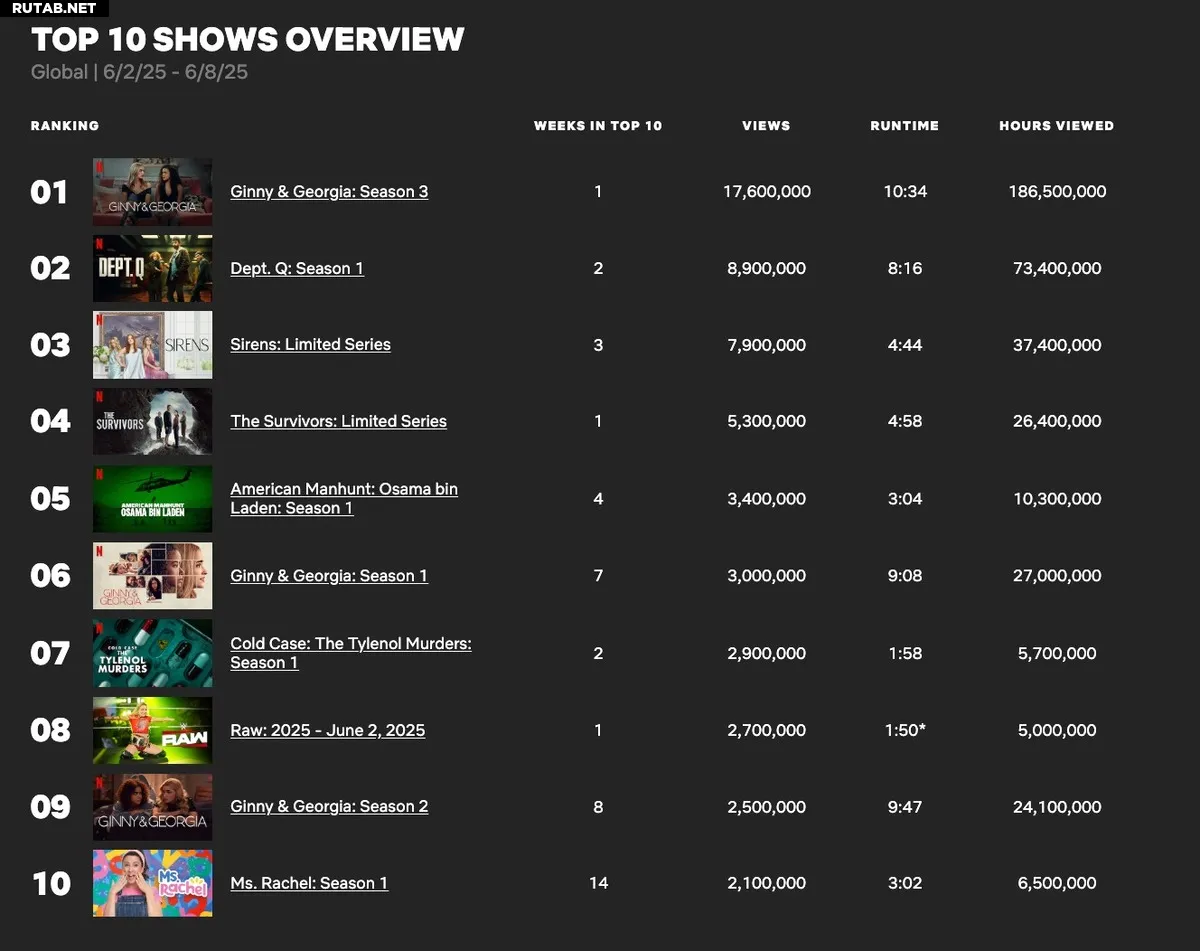Open the Raw: 2025 - June 2, 2025 link
This screenshot has width=1200, height=951.
pyautogui.click(x=327, y=730)
